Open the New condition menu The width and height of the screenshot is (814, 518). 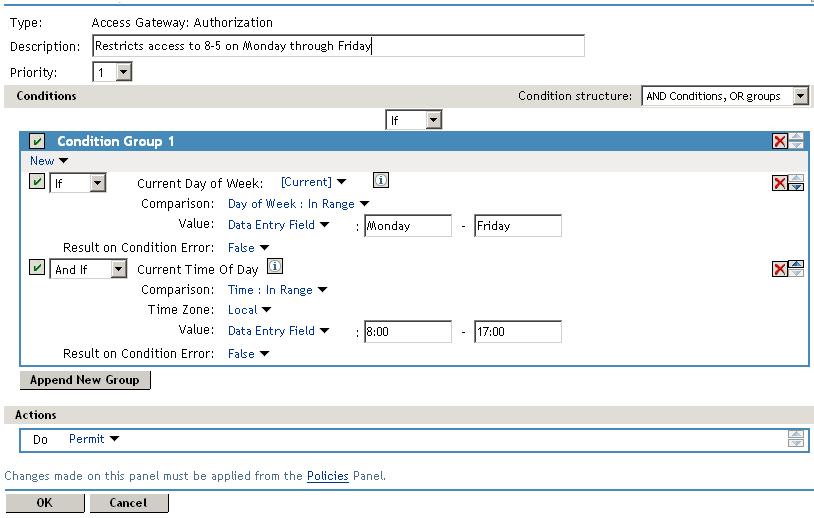(x=49, y=160)
